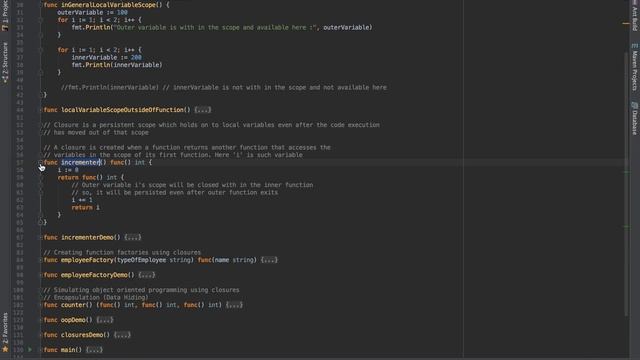Jump to orange warning marker on error stripe
The height and width of the screenshot is (360, 640).
point(626,23)
